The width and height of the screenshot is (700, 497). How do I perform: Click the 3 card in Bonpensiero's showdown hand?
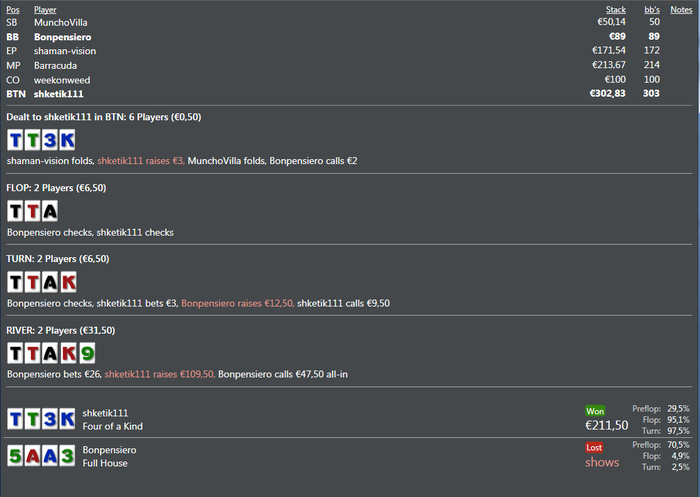click(67, 457)
